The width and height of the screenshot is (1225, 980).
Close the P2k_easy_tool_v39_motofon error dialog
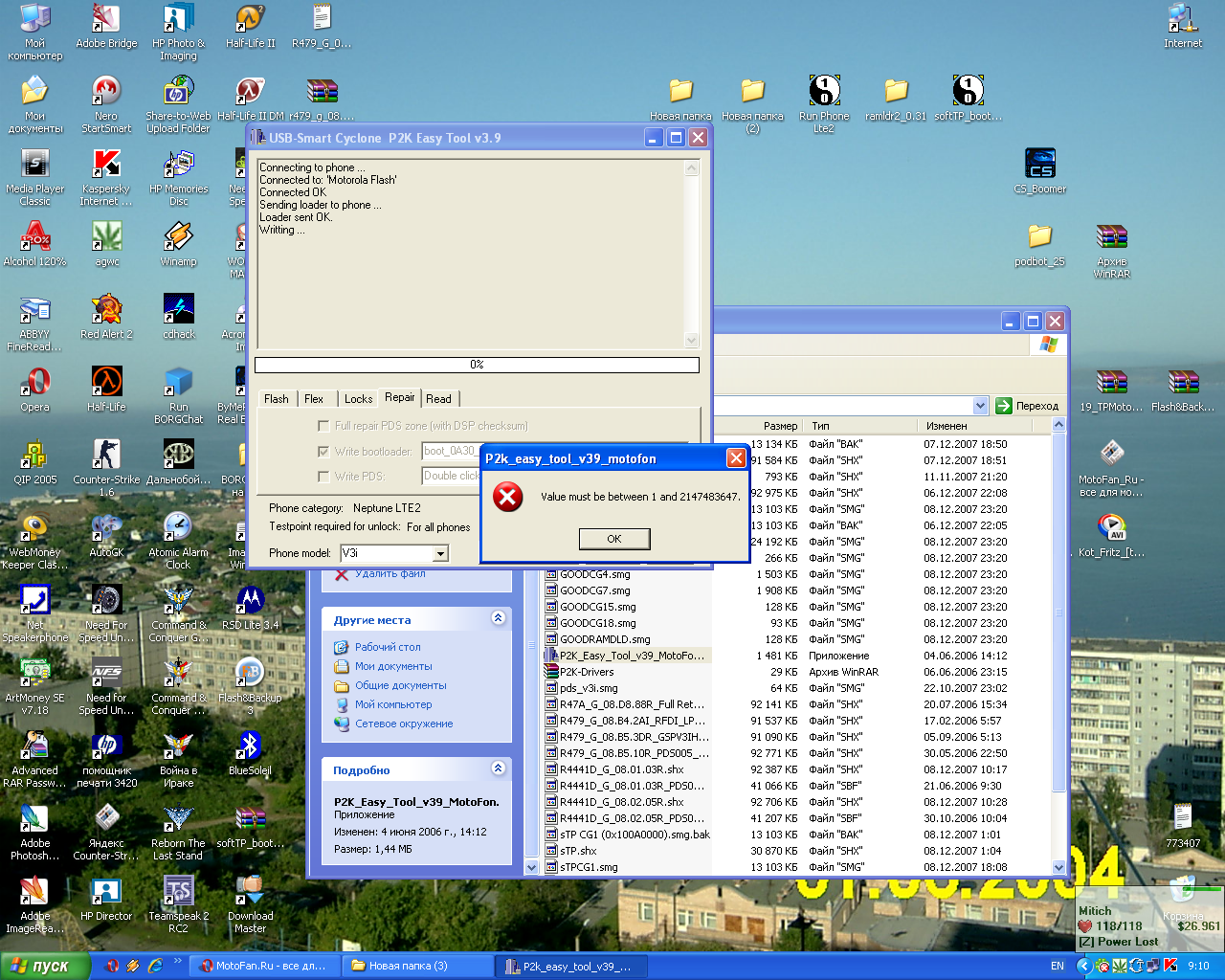[x=736, y=458]
